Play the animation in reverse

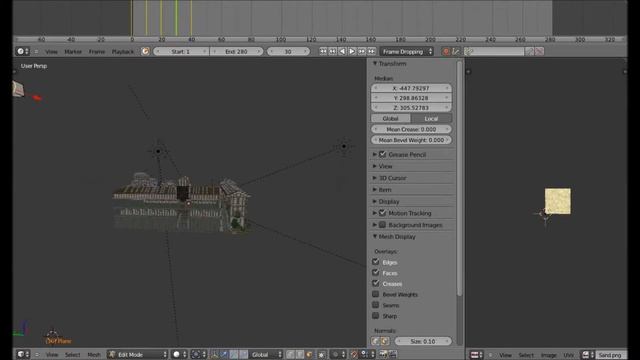point(342,51)
